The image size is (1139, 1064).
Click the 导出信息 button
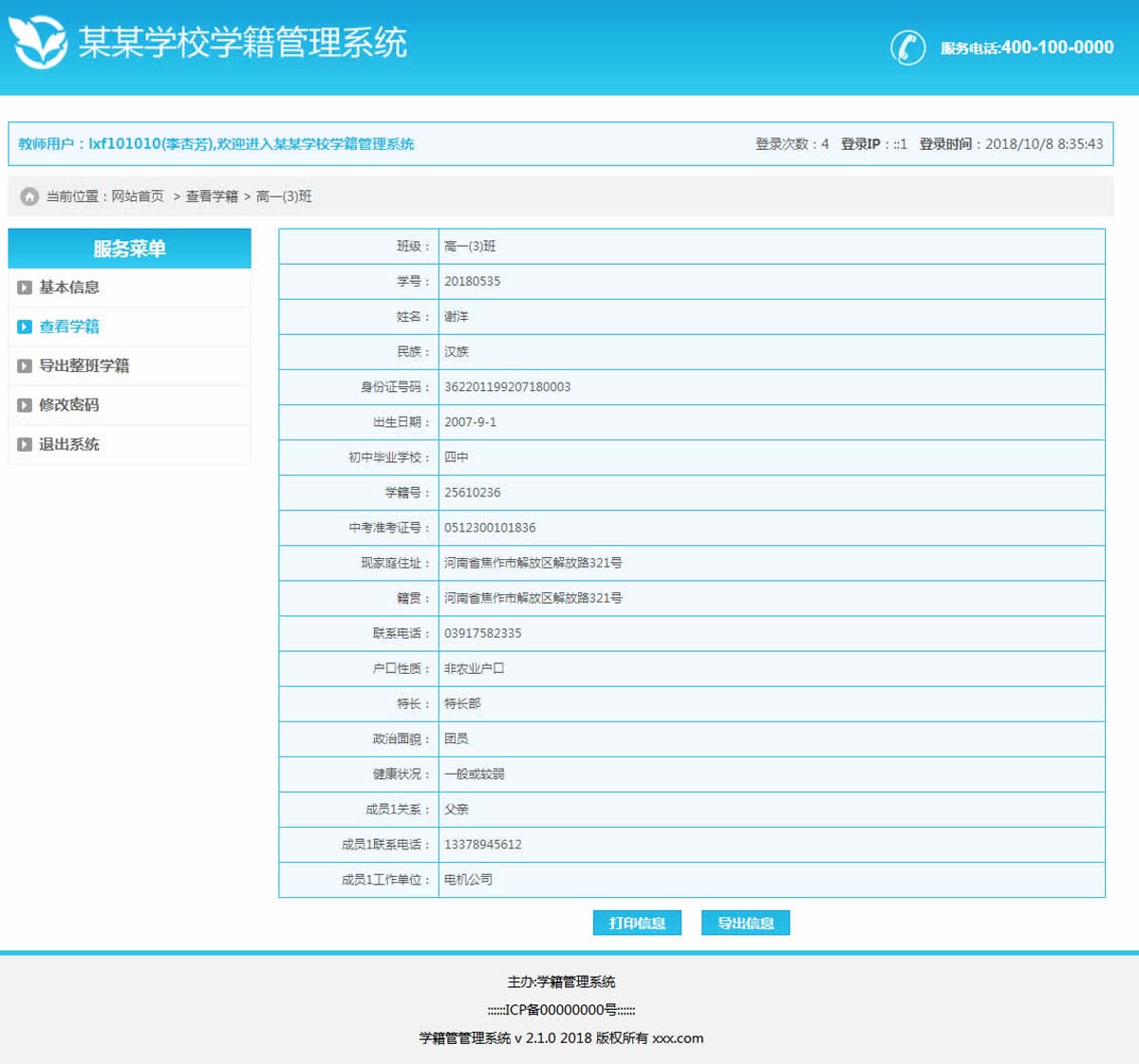click(x=745, y=923)
